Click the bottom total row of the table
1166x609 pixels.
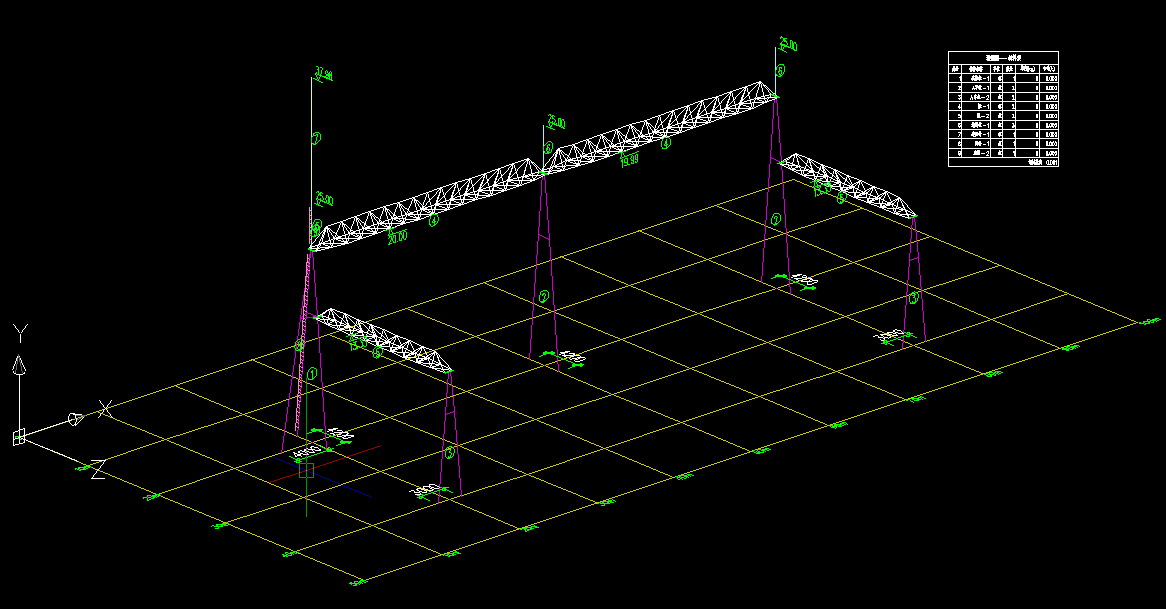click(x=1003, y=162)
